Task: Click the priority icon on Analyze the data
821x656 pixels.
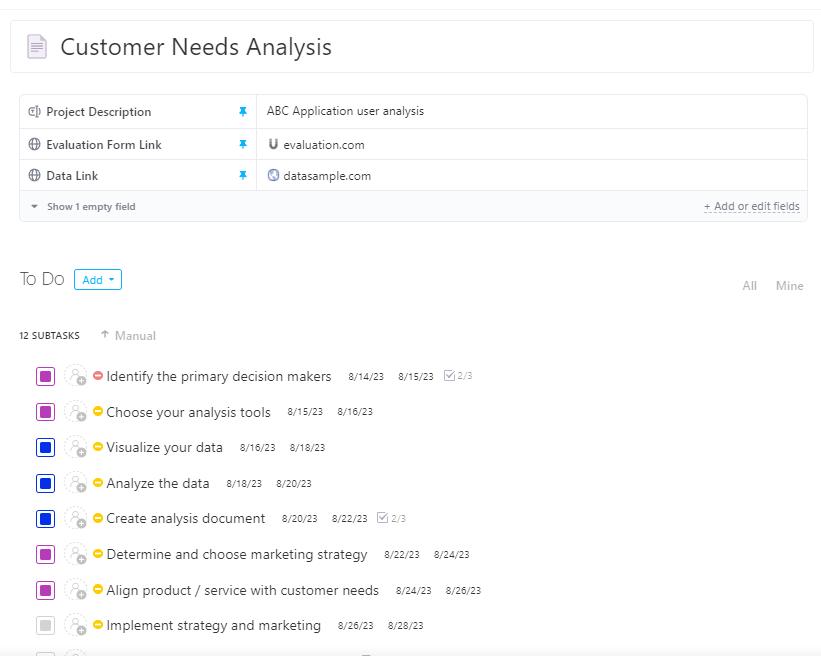Action: (97, 483)
